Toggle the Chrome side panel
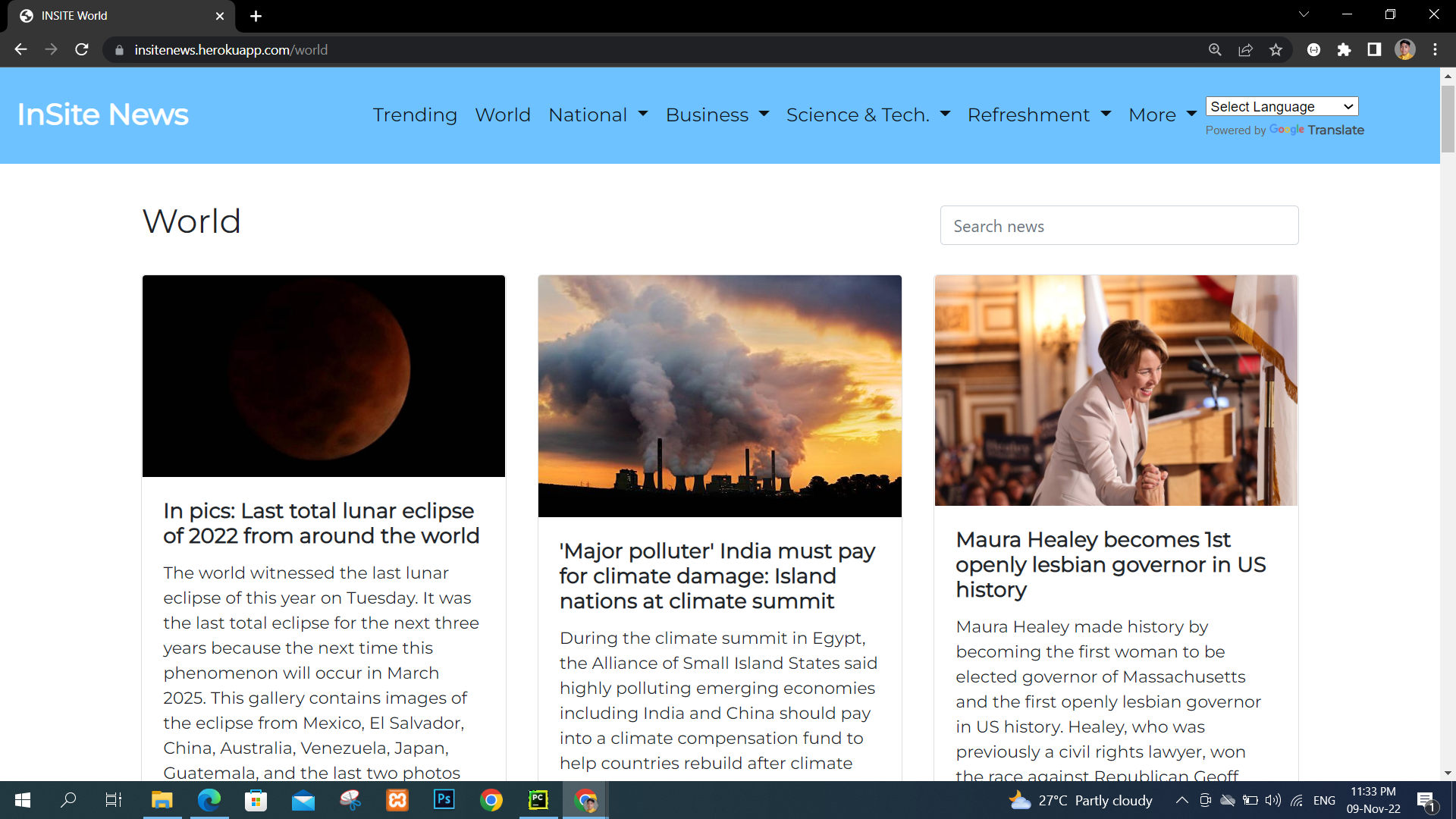Screen dimensions: 1456x819 (1375, 49)
